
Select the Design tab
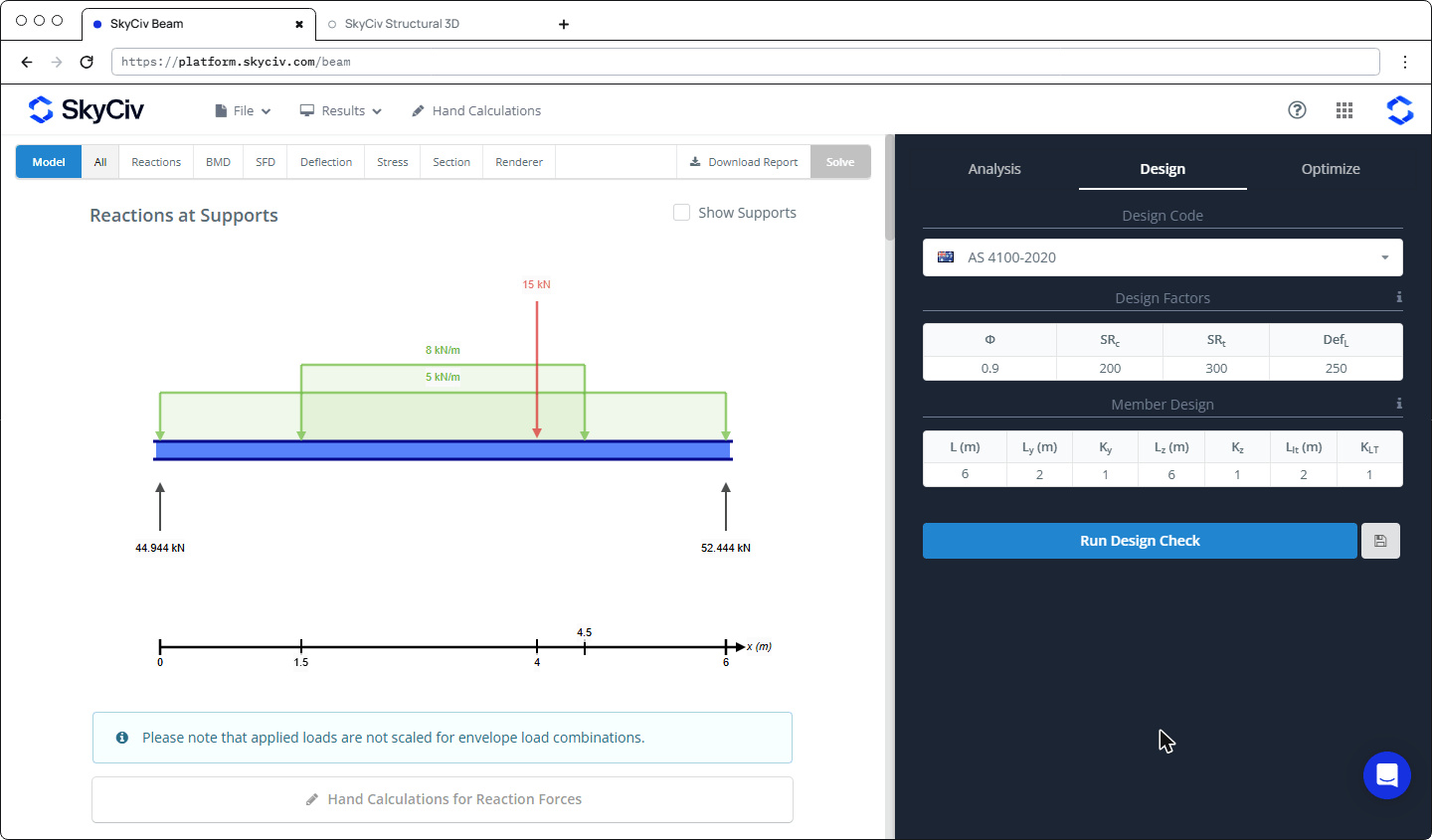pos(1163,169)
